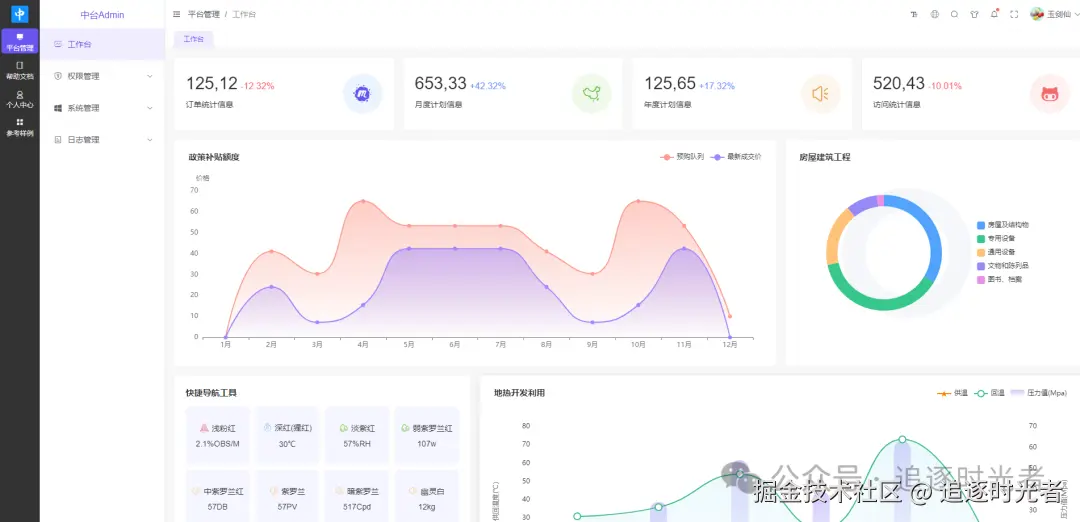Viewport: 1080px width, 522px height.
Task: Click the -12.32% value on the orders card
Action: point(258,86)
